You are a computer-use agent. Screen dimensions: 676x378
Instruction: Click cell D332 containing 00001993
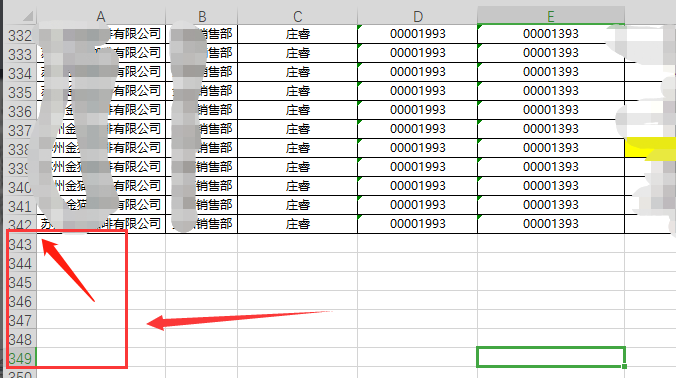click(x=417, y=34)
